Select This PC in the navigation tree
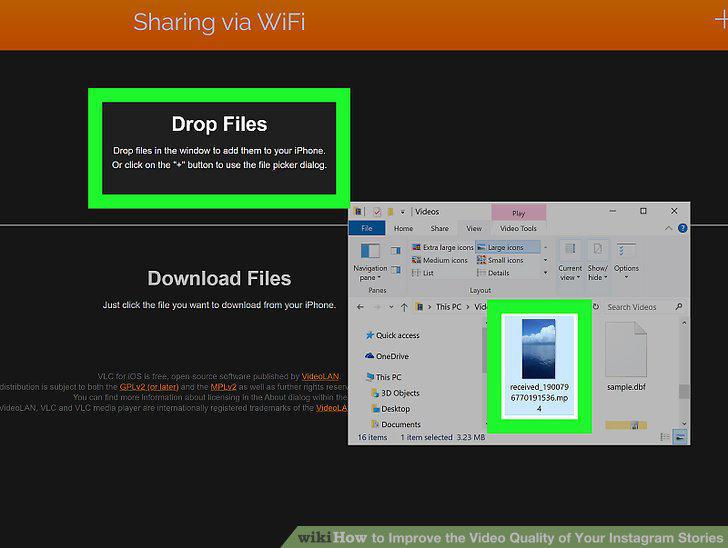 tap(384, 377)
